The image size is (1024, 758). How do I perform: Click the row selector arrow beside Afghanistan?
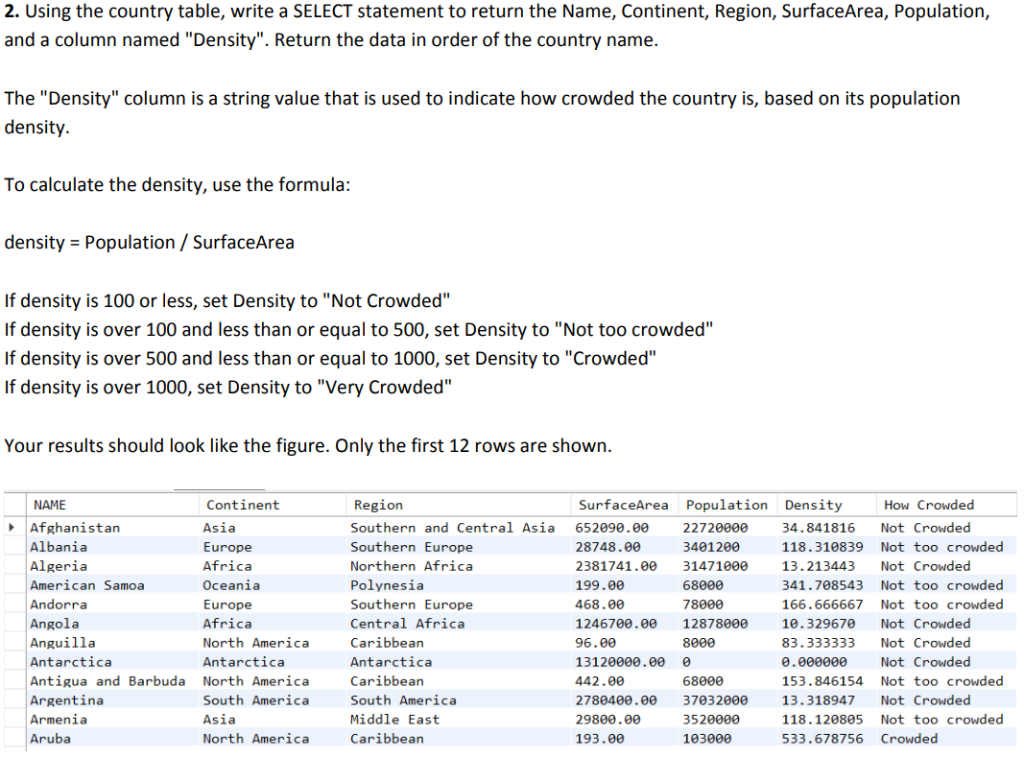11,527
